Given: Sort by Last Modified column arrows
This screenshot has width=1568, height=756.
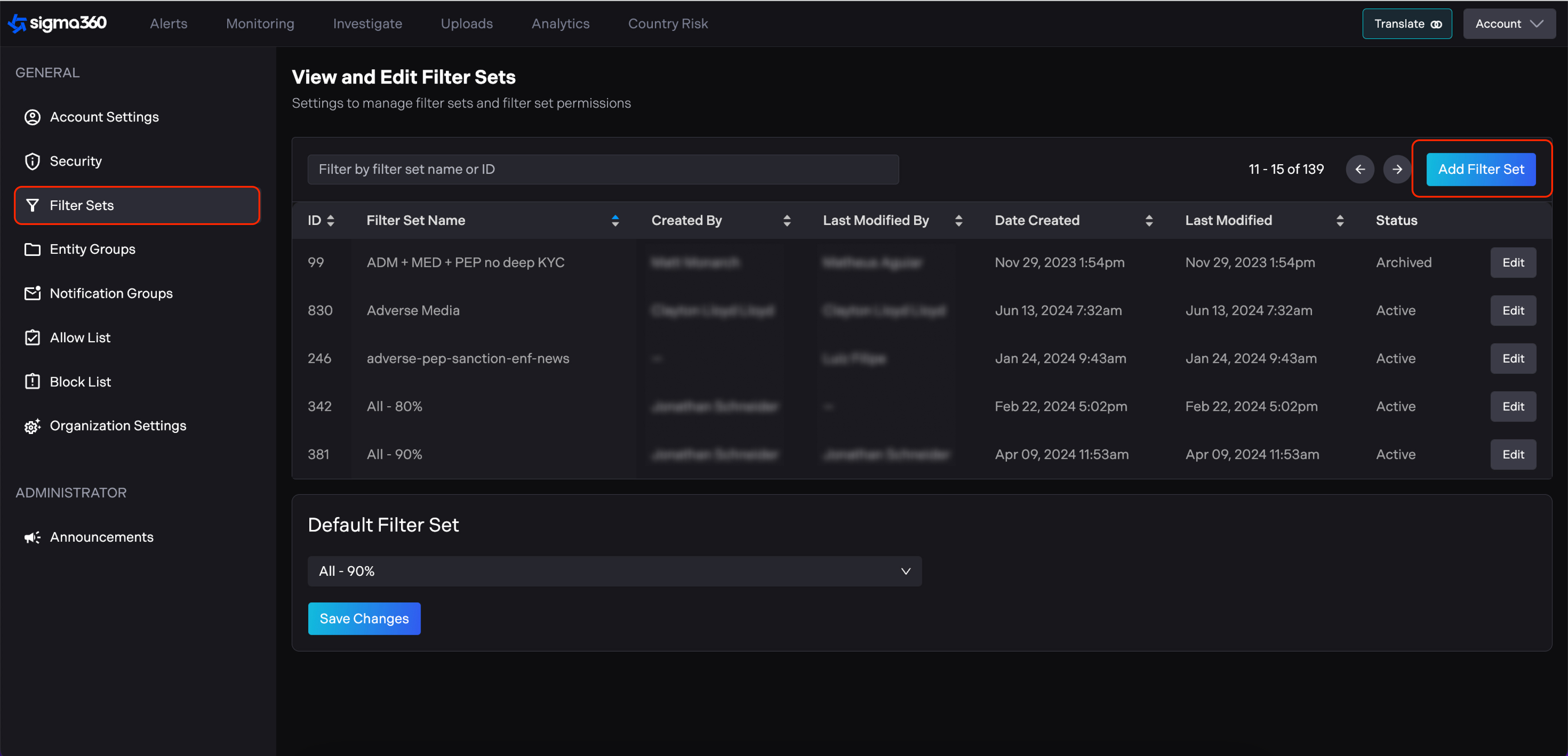Looking at the screenshot, I should (x=1339, y=220).
